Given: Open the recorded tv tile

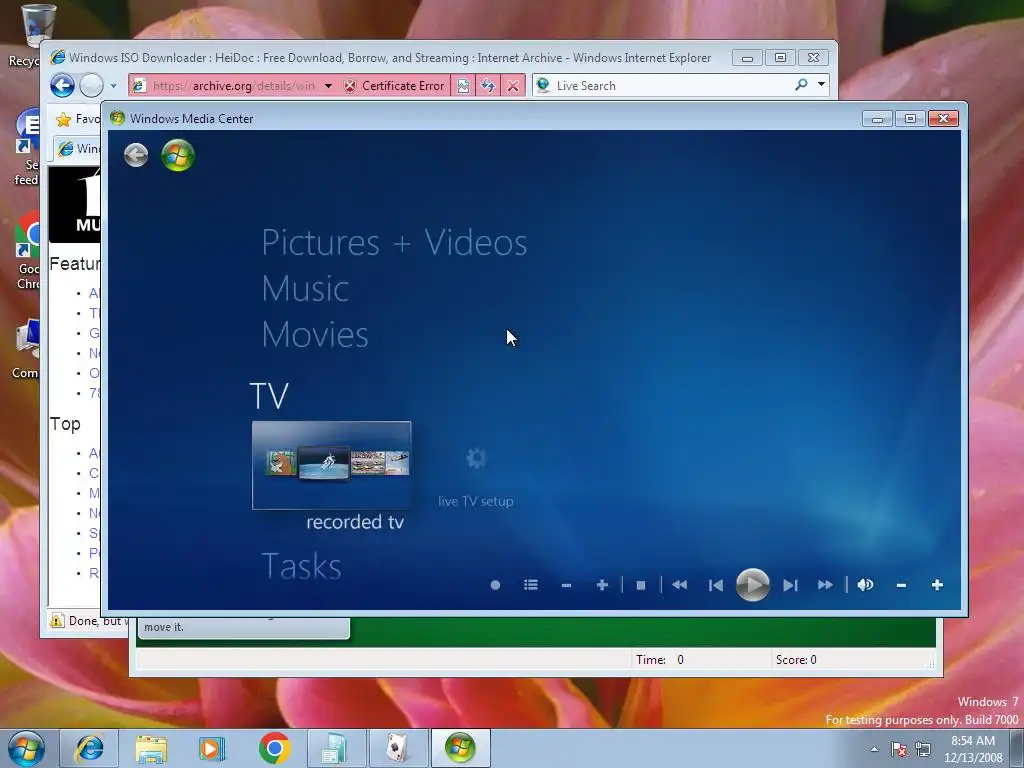Looking at the screenshot, I should (x=332, y=465).
